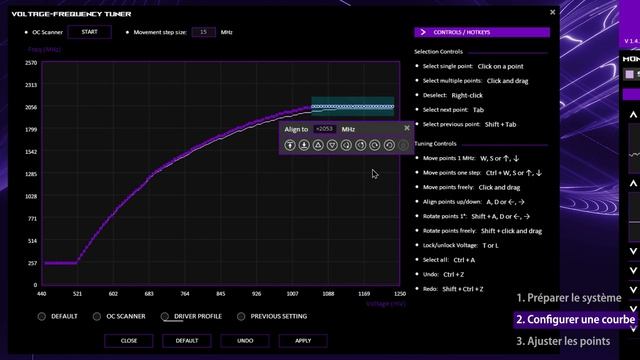
Task: Click the 'Selection Controls' section heading
Action: click(x=438, y=52)
